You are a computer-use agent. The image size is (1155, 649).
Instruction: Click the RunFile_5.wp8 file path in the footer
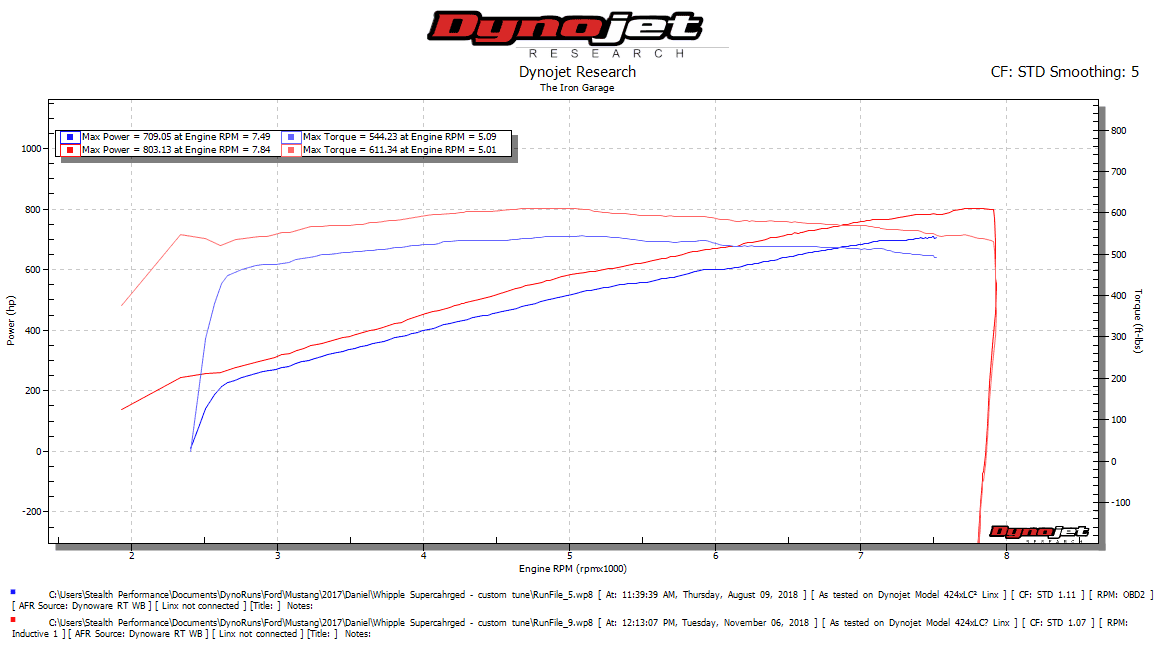coord(320,594)
